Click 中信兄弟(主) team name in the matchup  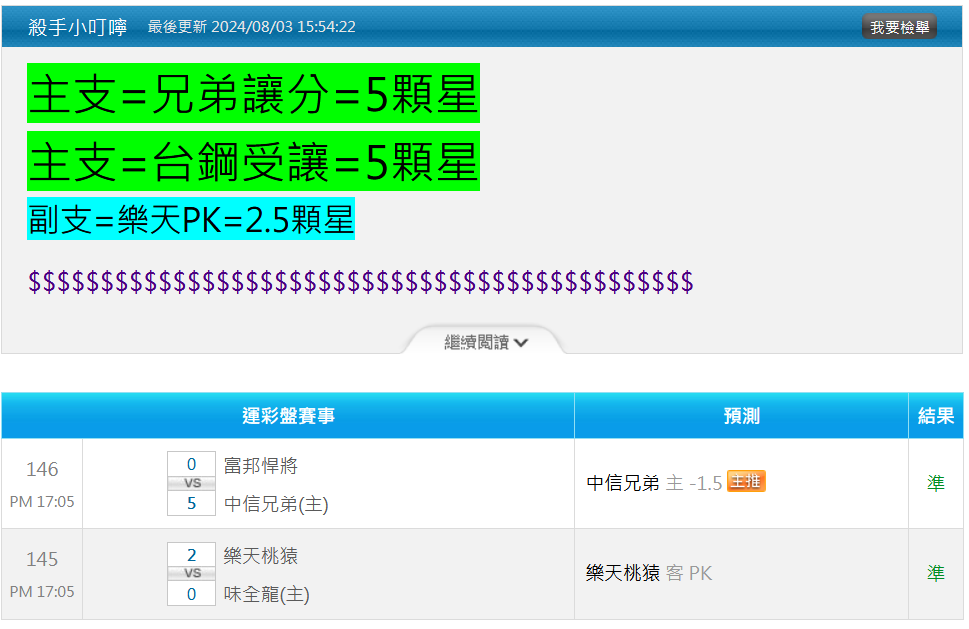coord(276,504)
